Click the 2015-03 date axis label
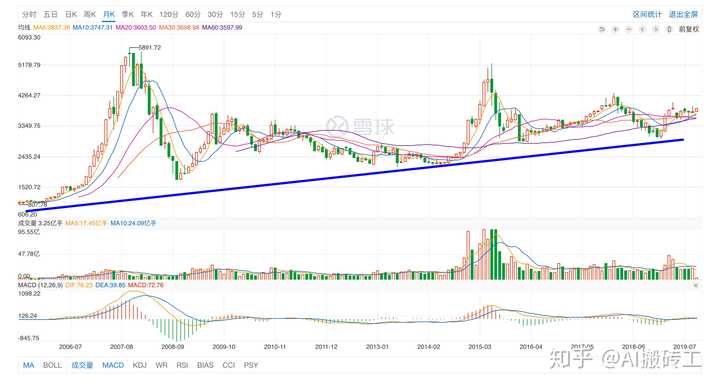 click(x=479, y=347)
